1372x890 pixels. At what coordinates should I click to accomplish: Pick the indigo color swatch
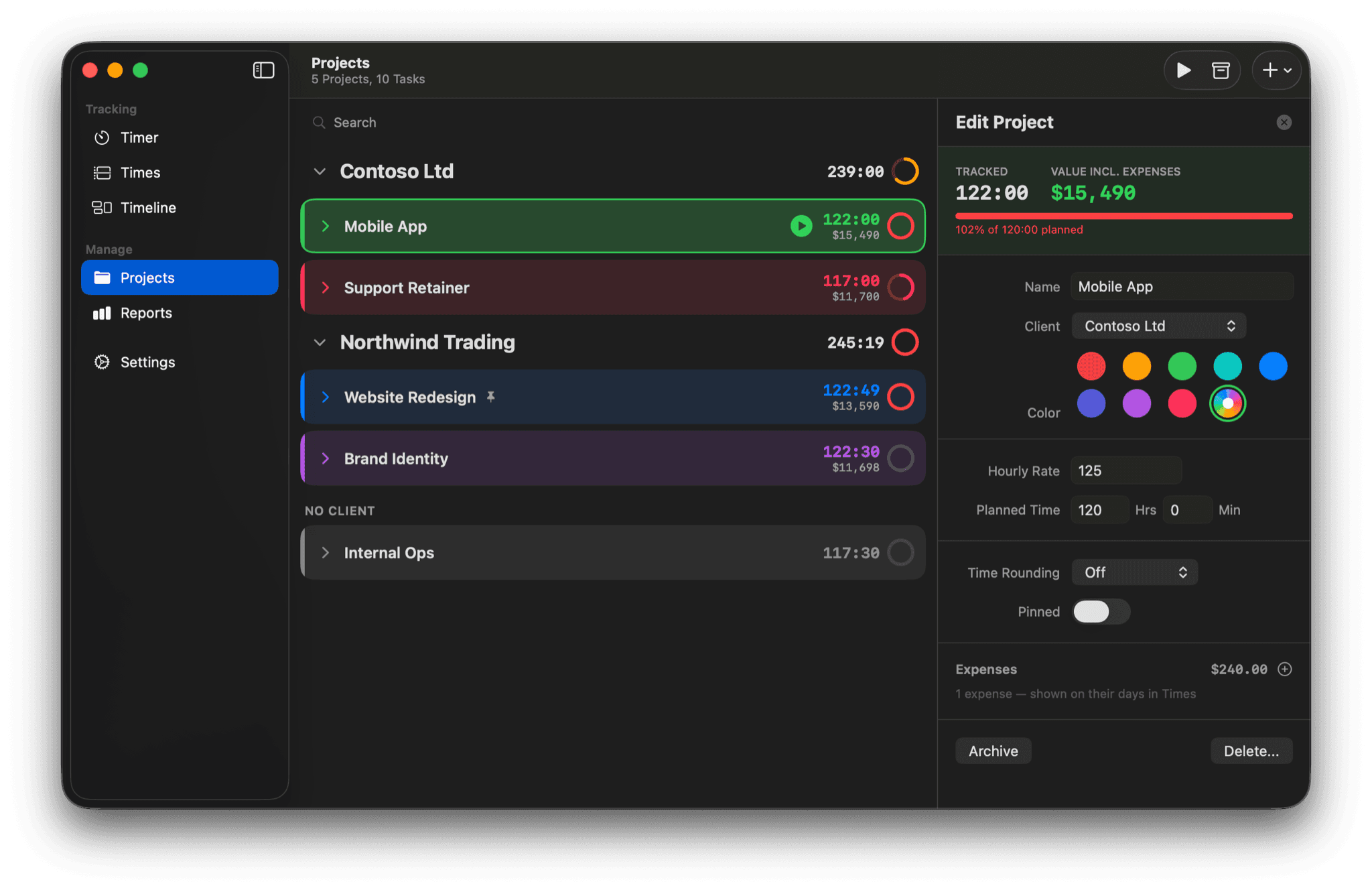(x=1091, y=403)
